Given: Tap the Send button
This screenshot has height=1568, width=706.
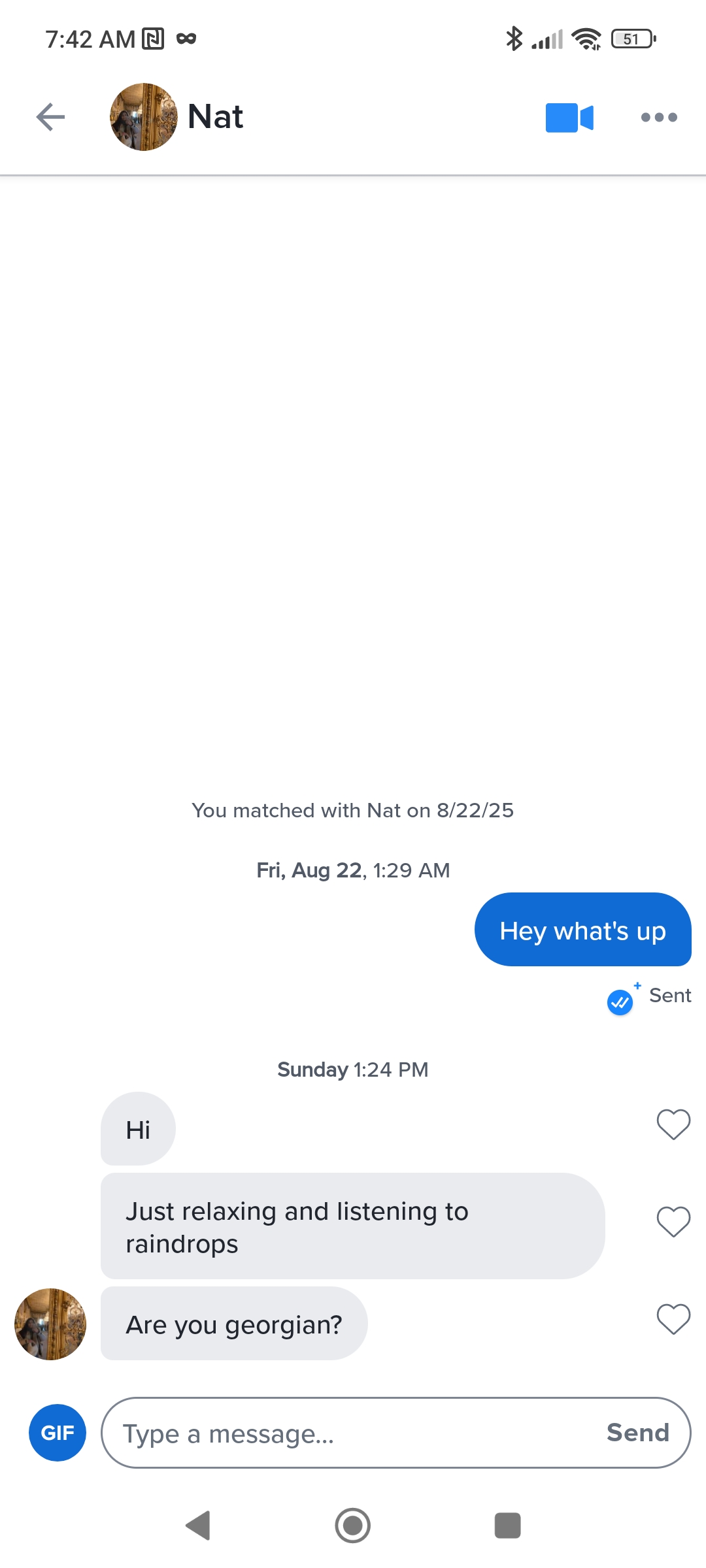Looking at the screenshot, I should (638, 1433).
